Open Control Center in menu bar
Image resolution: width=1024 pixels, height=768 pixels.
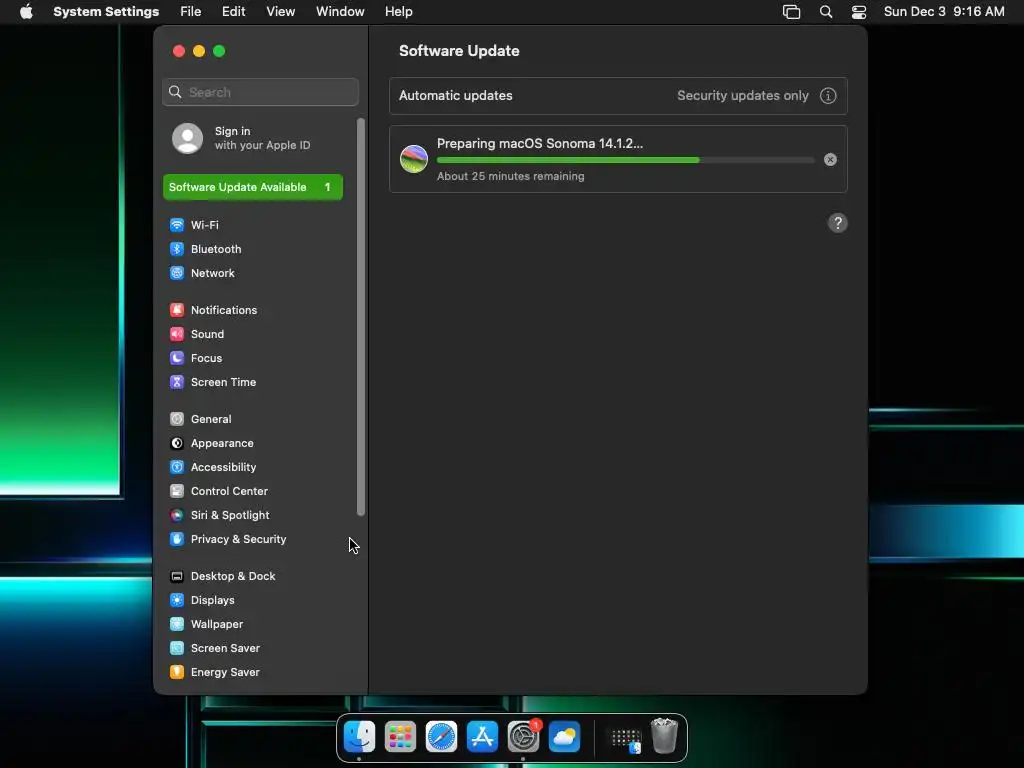pyautogui.click(x=859, y=12)
